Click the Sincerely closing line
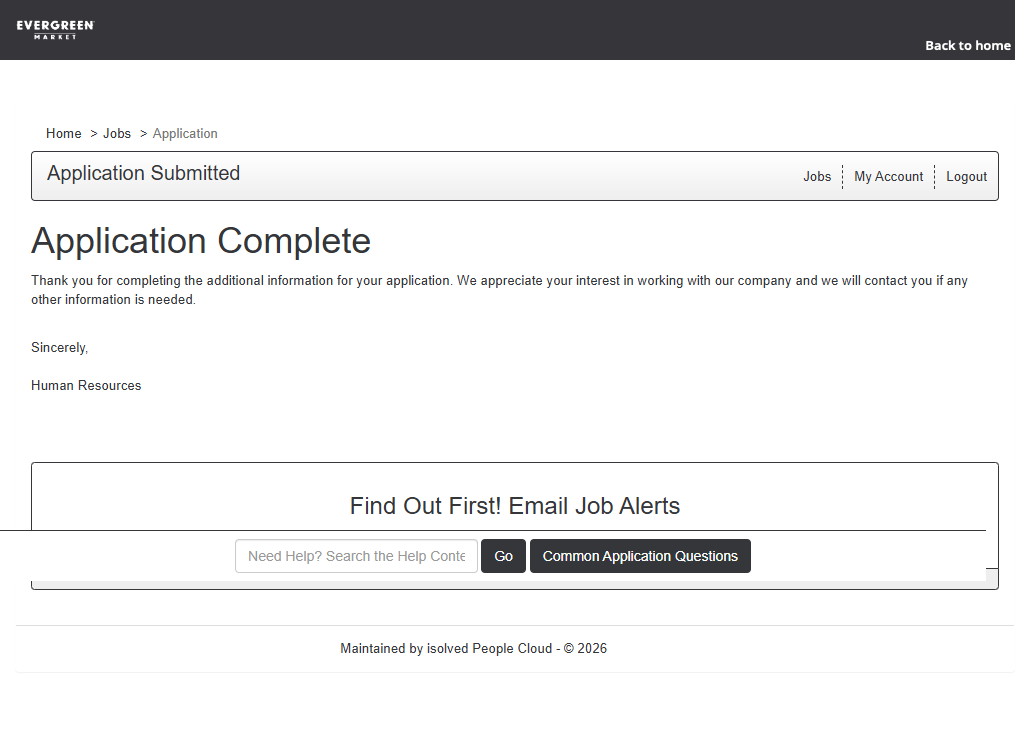 pos(59,347)
